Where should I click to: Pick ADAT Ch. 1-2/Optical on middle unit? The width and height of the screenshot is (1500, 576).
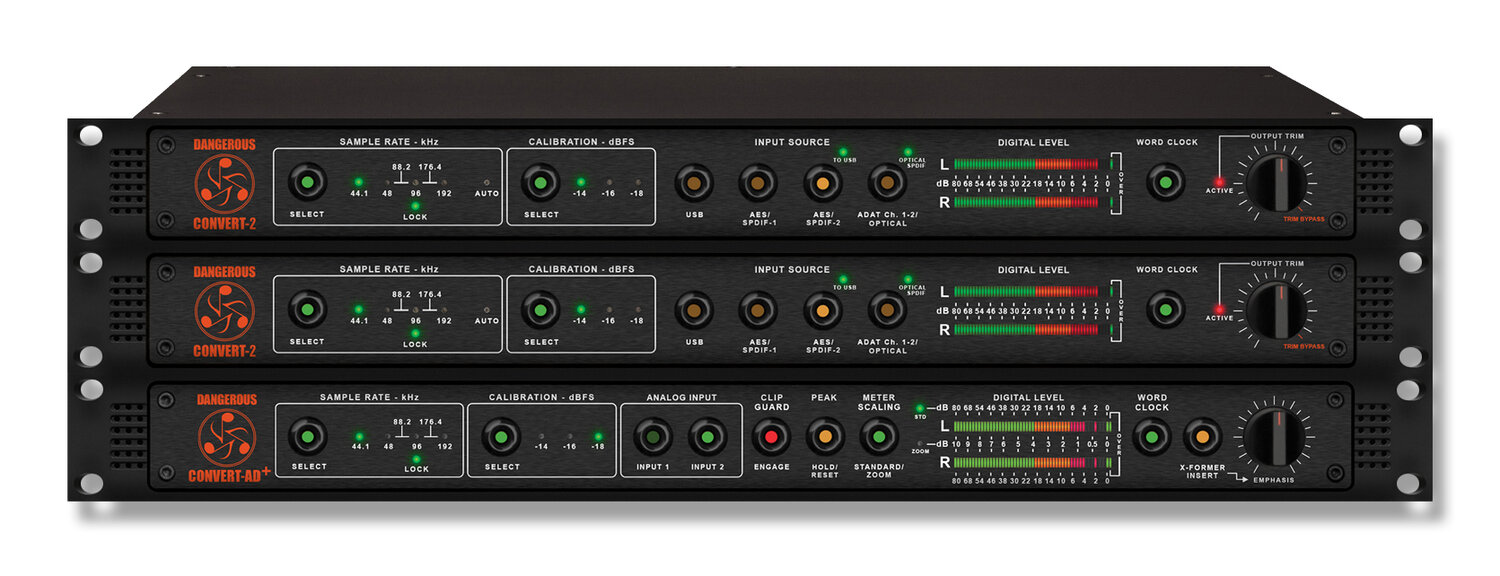(886, 310)
